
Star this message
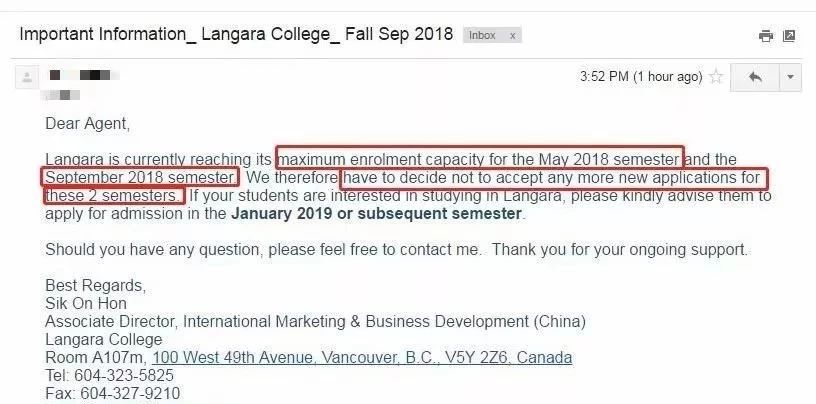716,77
